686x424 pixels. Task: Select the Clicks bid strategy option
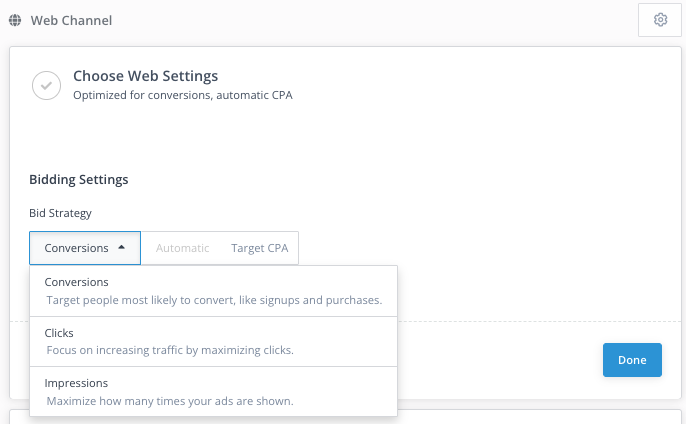click(59, 332)
